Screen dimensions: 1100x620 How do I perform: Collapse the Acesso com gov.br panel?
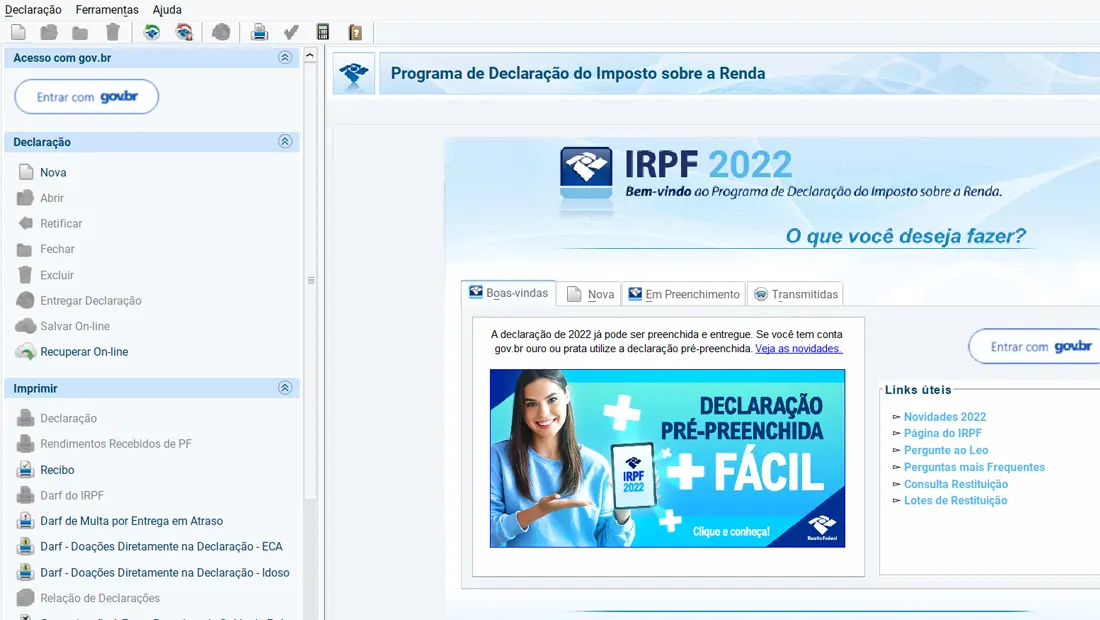coord(285,58)
